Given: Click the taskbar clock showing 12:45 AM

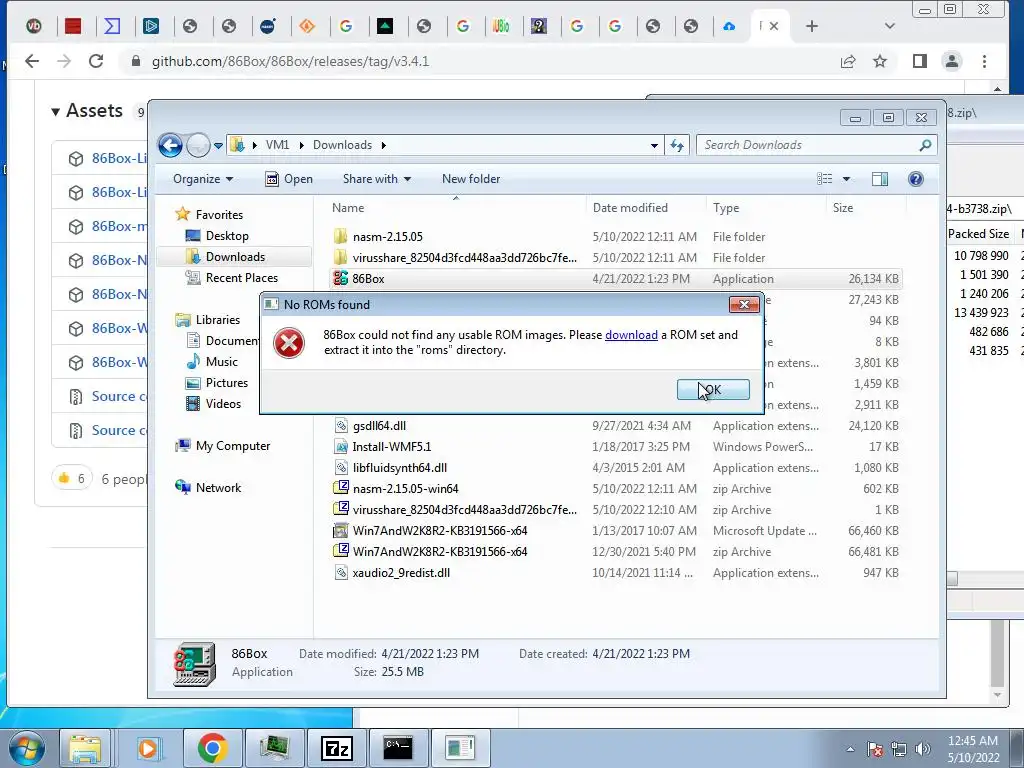Looking at the screenshot, I should pyautogui.click(x=973, y=749).
